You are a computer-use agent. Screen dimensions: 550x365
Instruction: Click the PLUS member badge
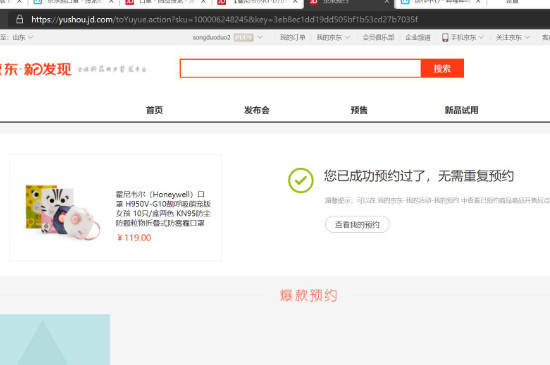tap(244, 37)
